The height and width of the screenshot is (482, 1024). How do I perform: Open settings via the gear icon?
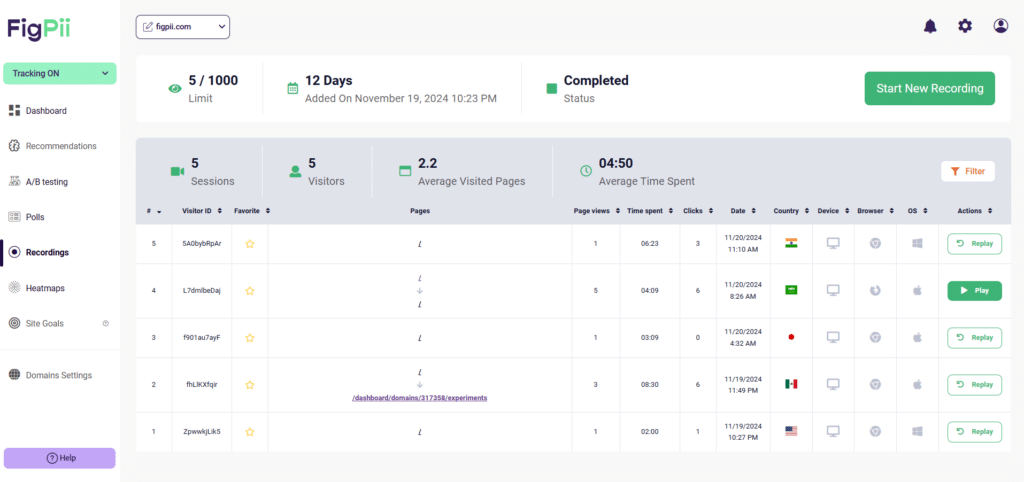tap(965, 26)
